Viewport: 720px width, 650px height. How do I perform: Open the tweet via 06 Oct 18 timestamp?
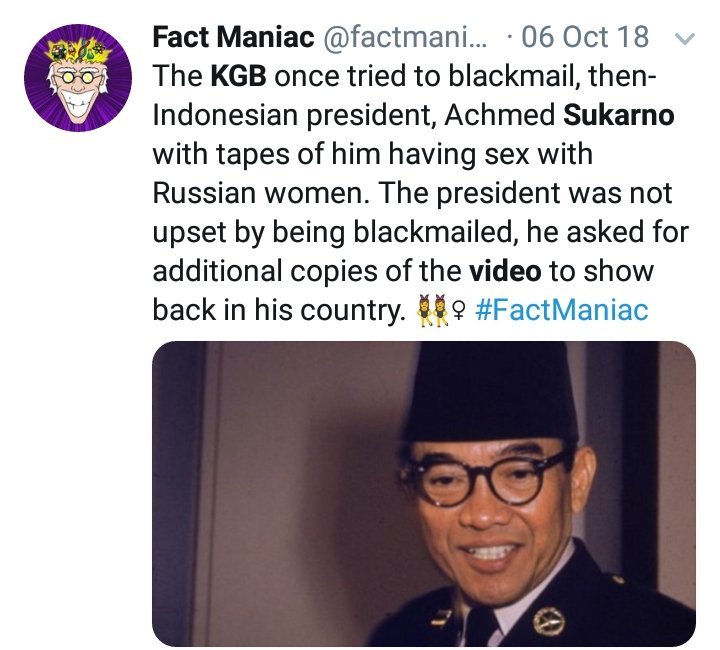pos(595,39)
